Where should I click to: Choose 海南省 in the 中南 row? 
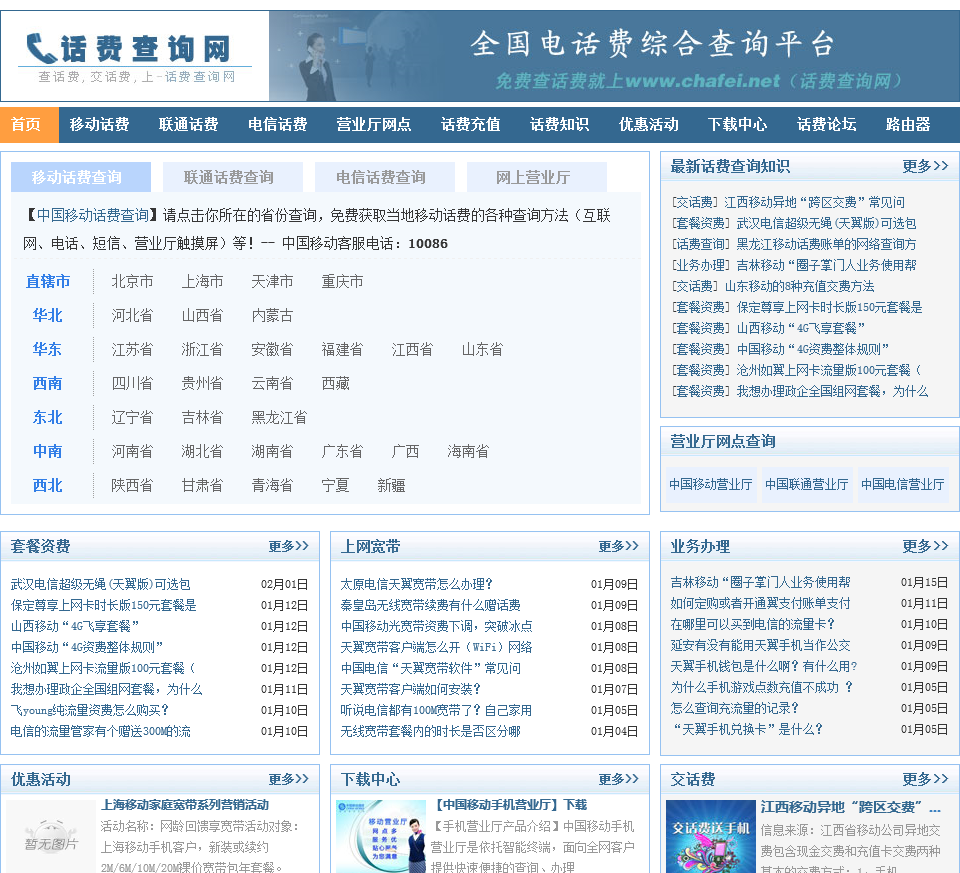point(468,452)
